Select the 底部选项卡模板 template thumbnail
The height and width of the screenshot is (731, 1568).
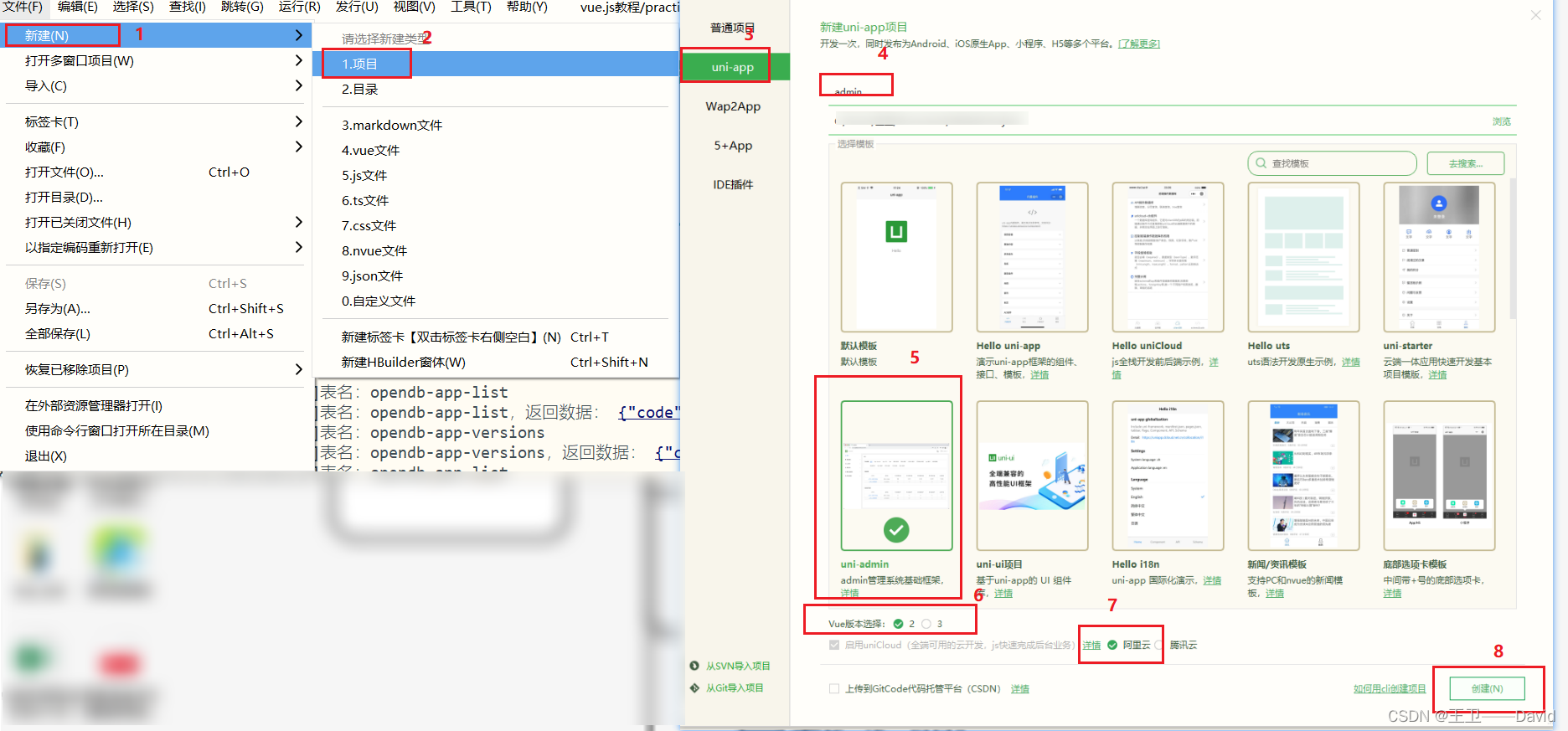coord(1439,476)
